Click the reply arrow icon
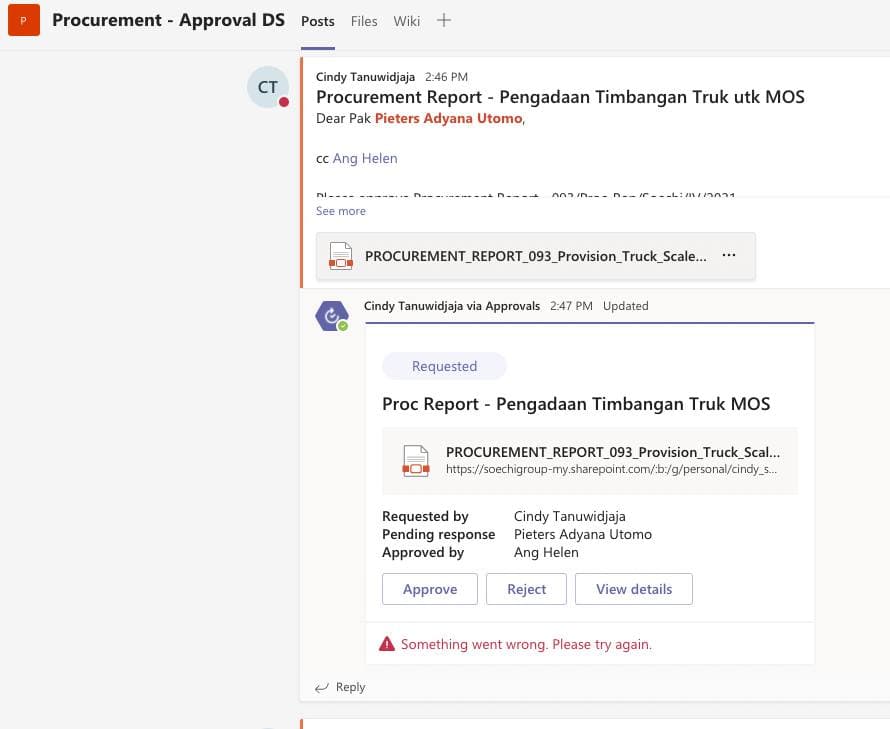 pos(322,688)
